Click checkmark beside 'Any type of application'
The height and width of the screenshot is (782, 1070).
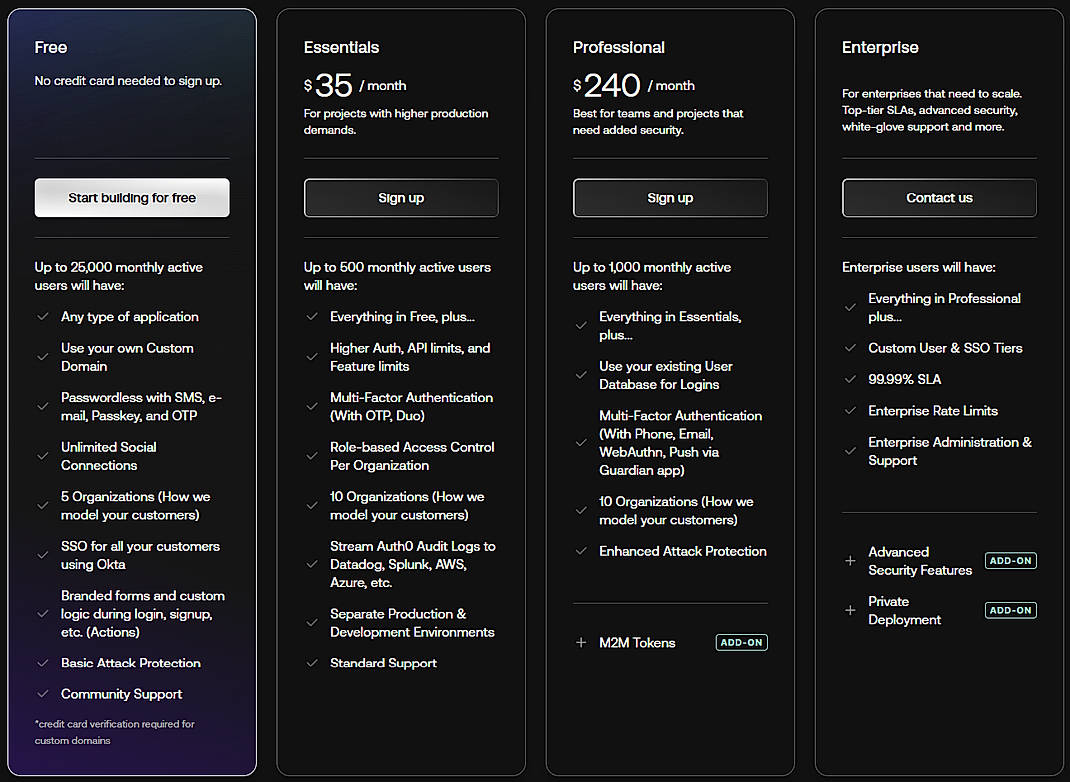click(x=42, y=317)
